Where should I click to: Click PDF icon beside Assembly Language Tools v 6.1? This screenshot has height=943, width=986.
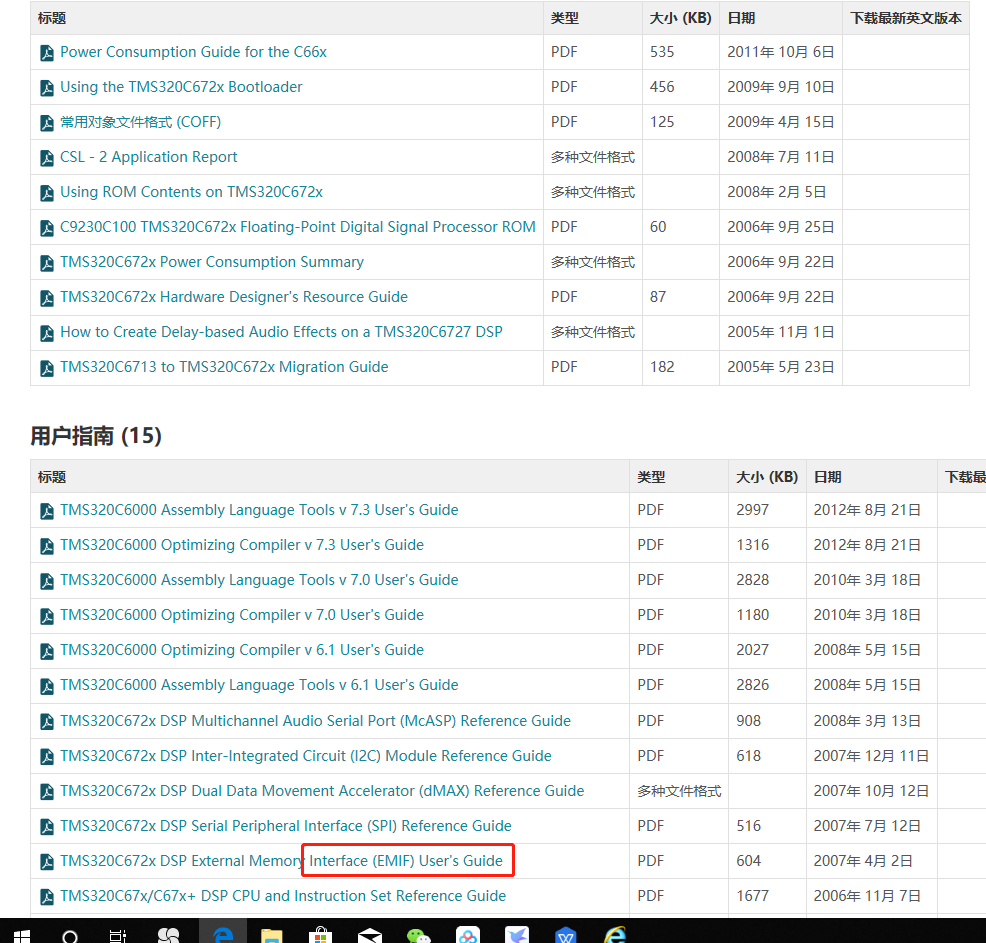(x=47, y=686)
